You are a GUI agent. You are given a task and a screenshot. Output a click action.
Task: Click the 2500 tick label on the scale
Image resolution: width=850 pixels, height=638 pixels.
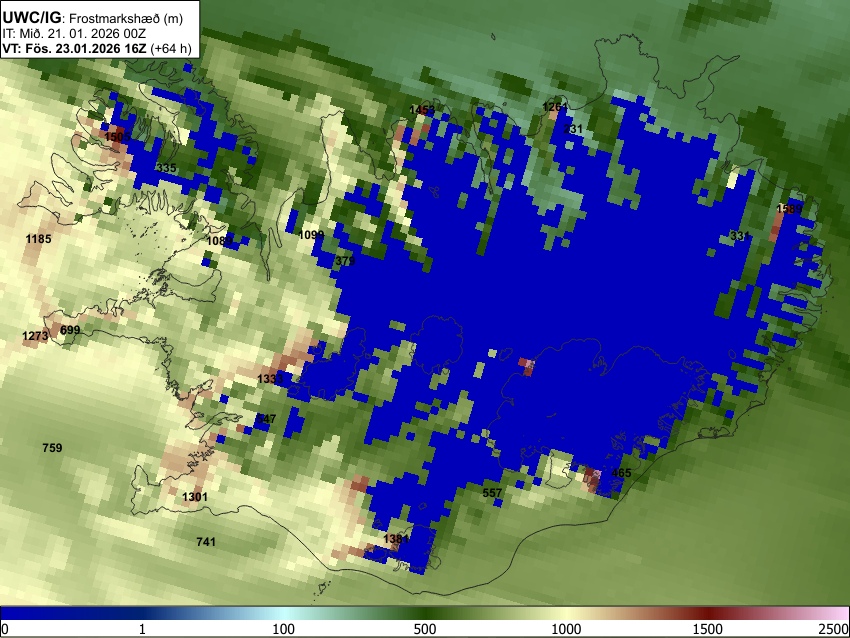(x=834, y=629)
